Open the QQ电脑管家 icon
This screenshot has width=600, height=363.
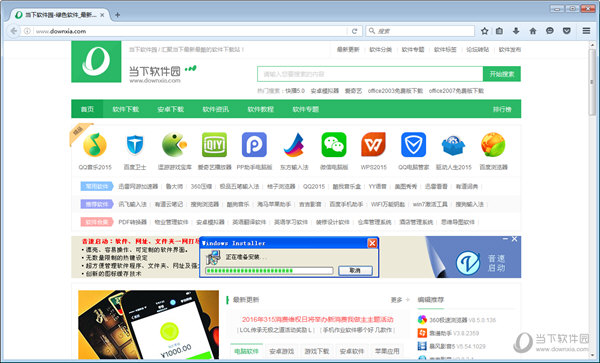tap(413, 145)
